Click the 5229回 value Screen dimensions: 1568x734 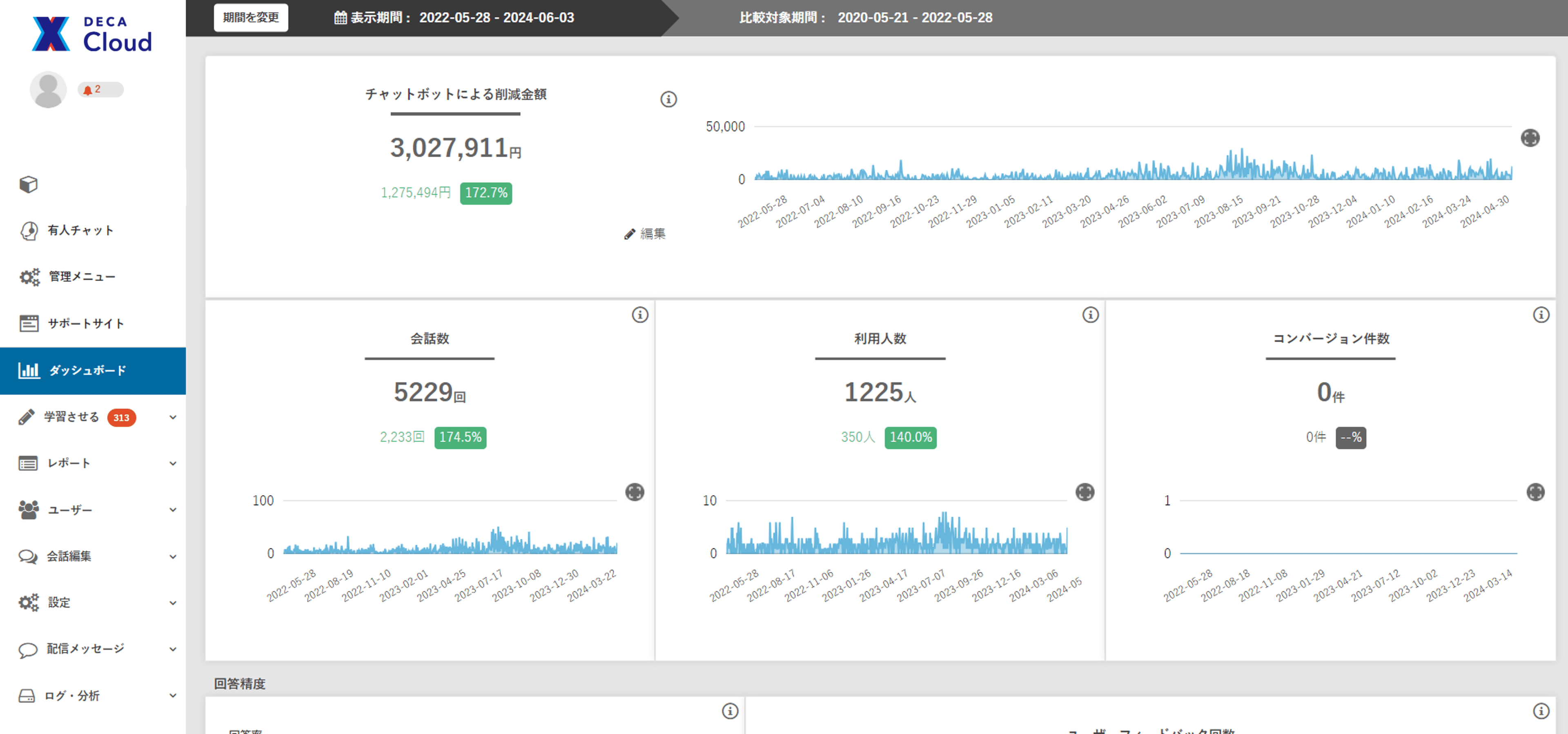click(430, 393)
